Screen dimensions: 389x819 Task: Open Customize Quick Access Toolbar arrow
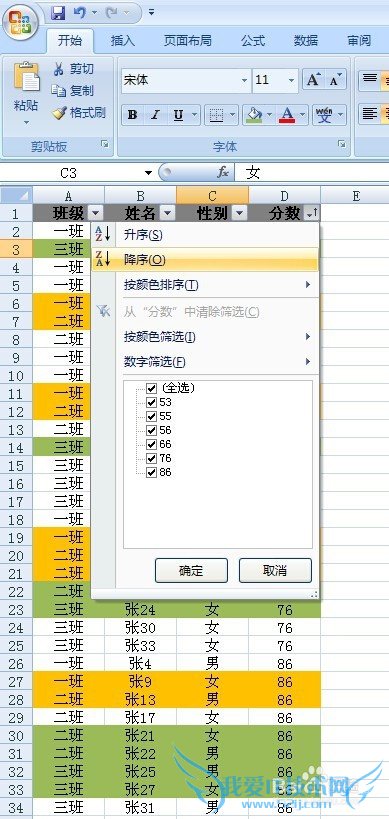coord(151,12)
